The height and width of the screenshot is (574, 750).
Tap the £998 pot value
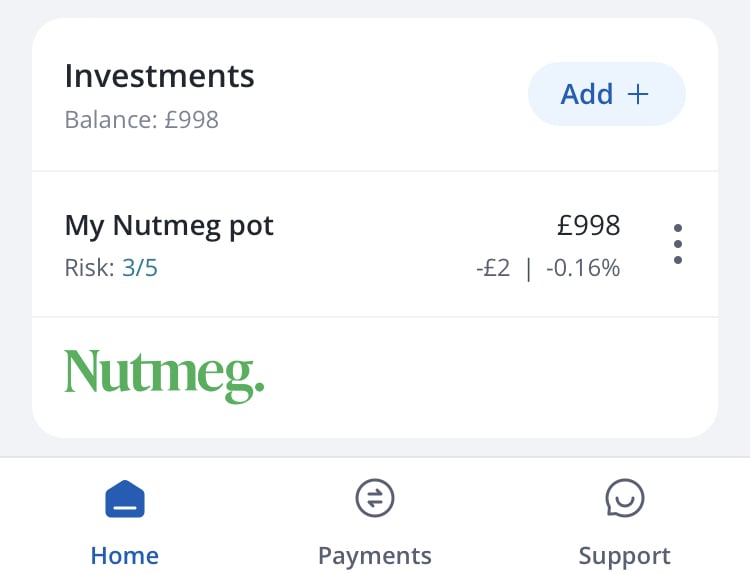(x=589, y=225)
